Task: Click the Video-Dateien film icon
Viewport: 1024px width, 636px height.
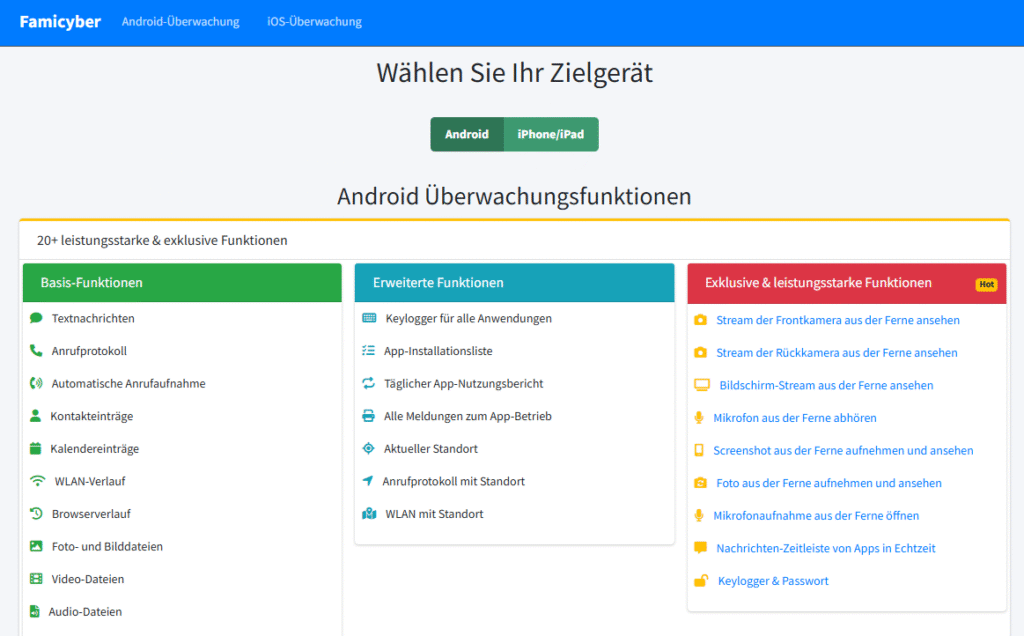Action: 37,579
